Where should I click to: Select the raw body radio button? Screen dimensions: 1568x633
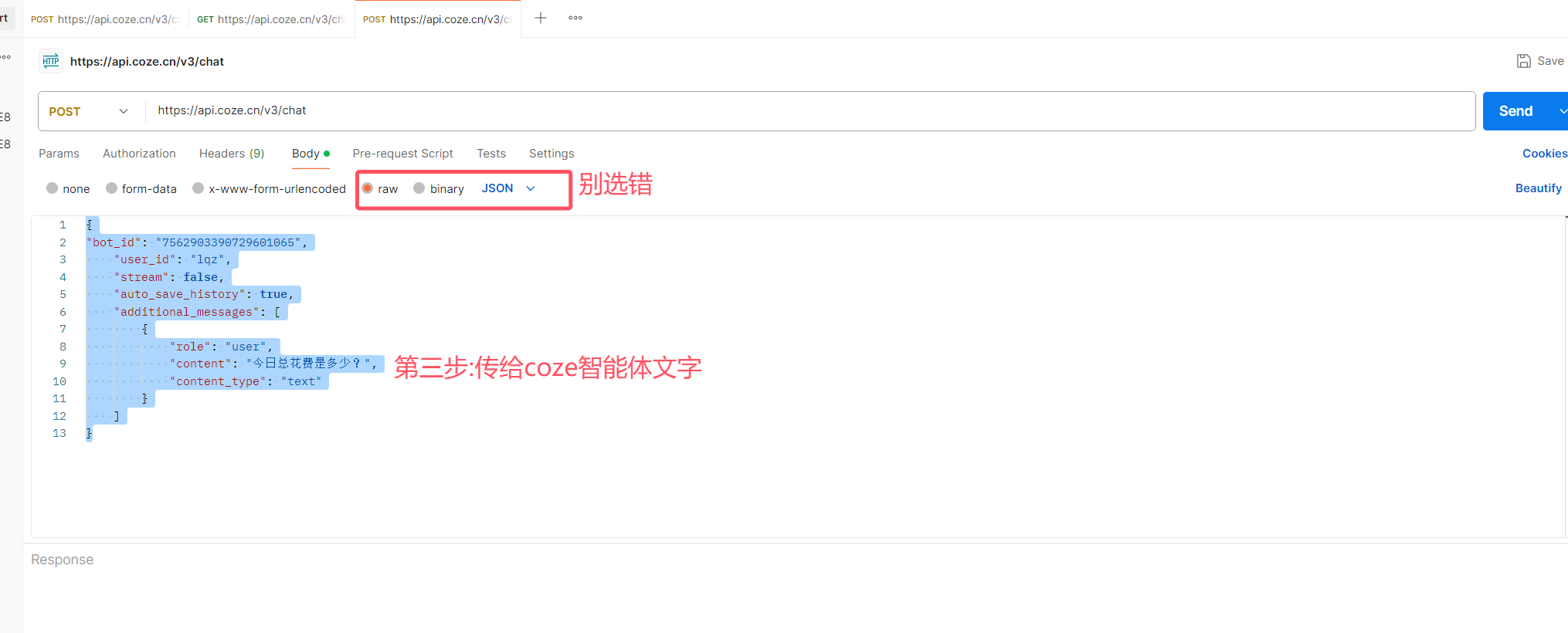(368, 188)
